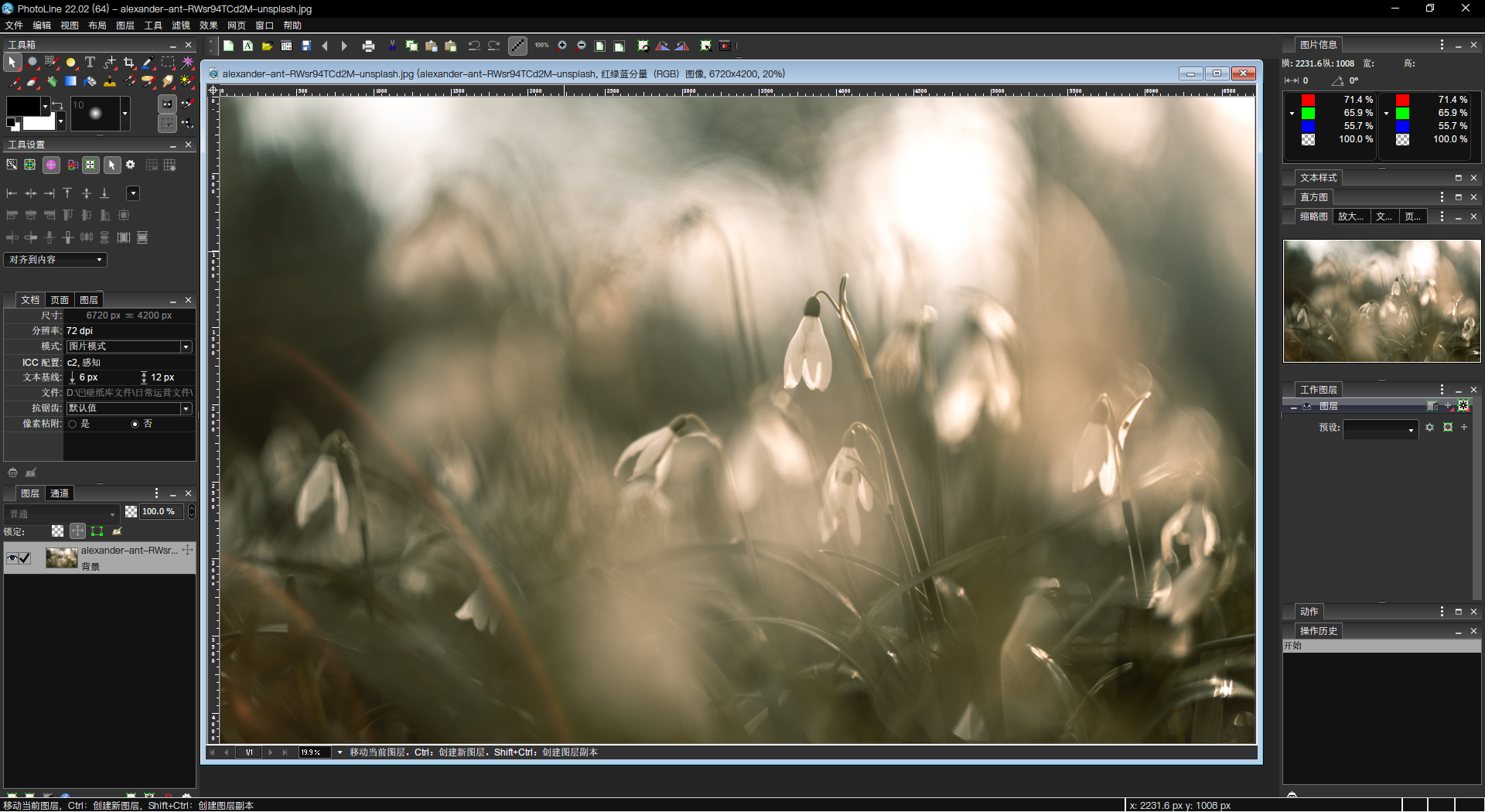Viewport: 1485px width, 812px height.
Task: Select the 否 radio button for 像素粘附
Action: 136,424
